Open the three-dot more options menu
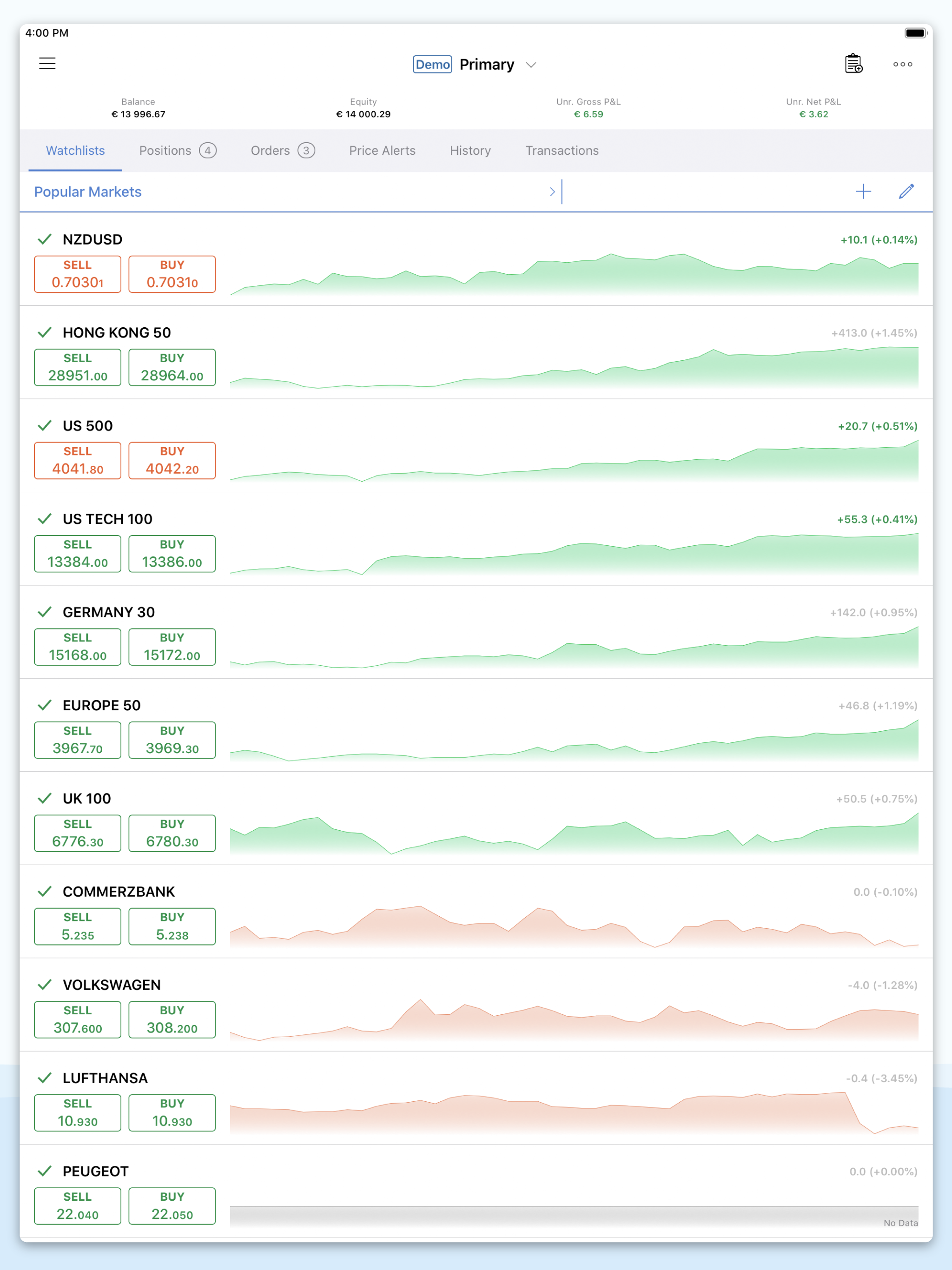The height and width of the screenshot is (1270, 952). 903,64
